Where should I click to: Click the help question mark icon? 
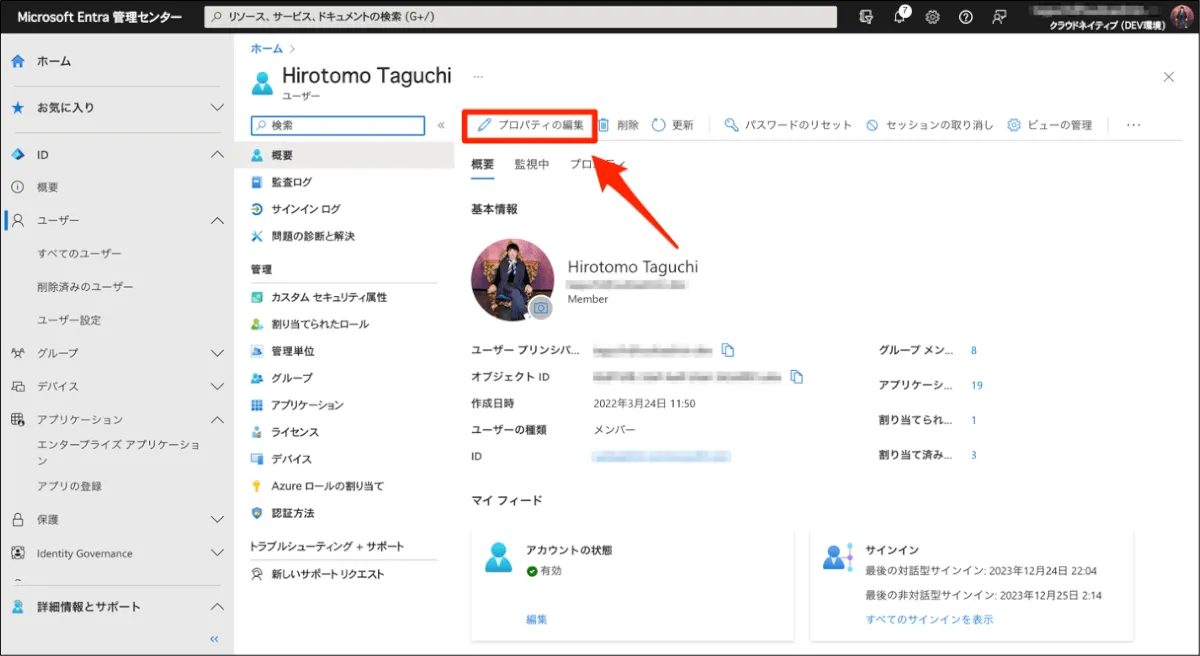click(x=965, y=17)
